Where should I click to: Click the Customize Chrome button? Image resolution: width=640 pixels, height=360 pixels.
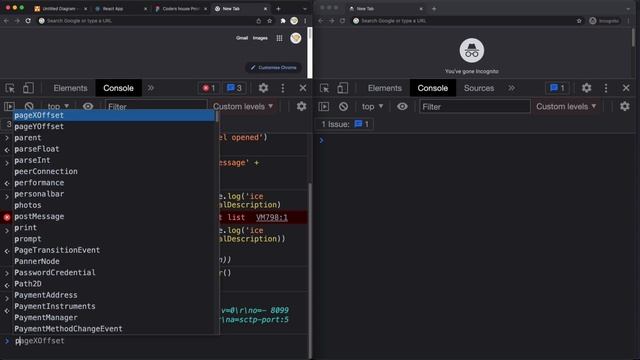(273, 67)
